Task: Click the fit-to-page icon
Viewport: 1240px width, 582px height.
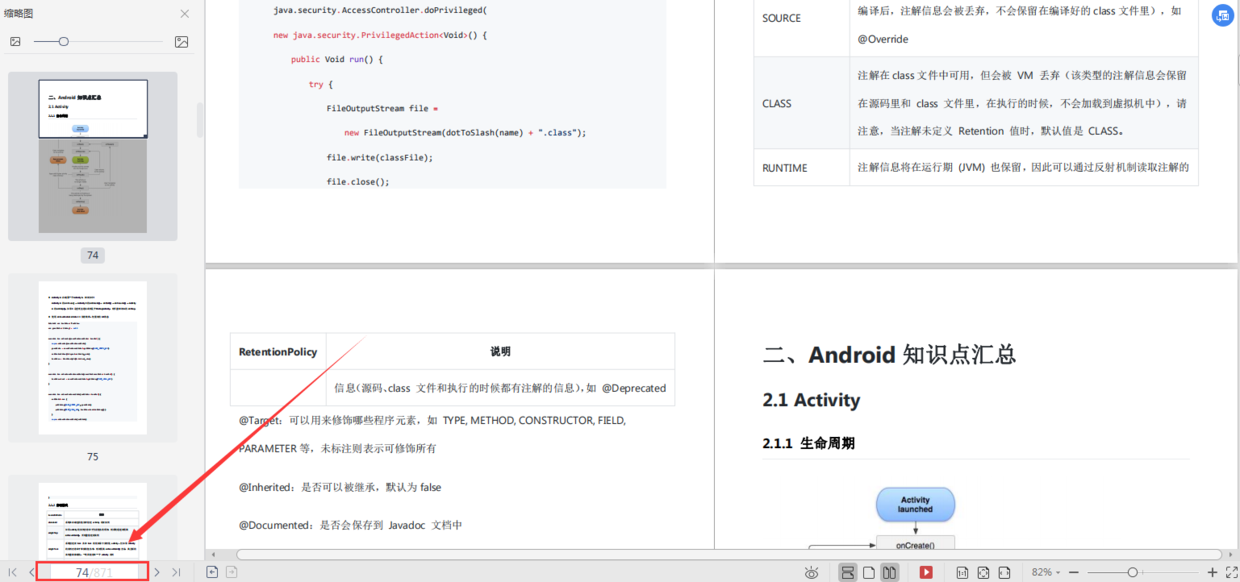Action: [x=984, y=572]
